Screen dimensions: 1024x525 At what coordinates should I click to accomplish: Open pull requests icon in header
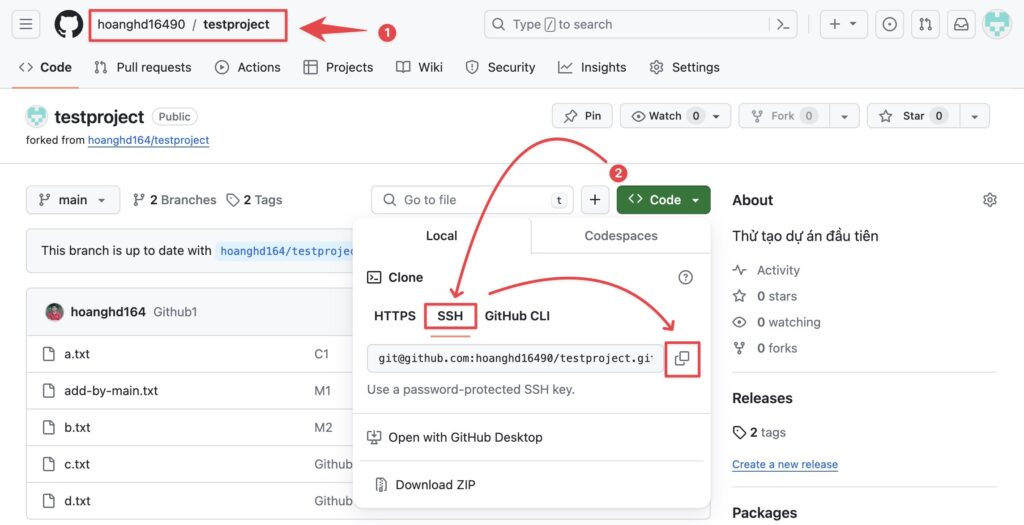[925, 25]
